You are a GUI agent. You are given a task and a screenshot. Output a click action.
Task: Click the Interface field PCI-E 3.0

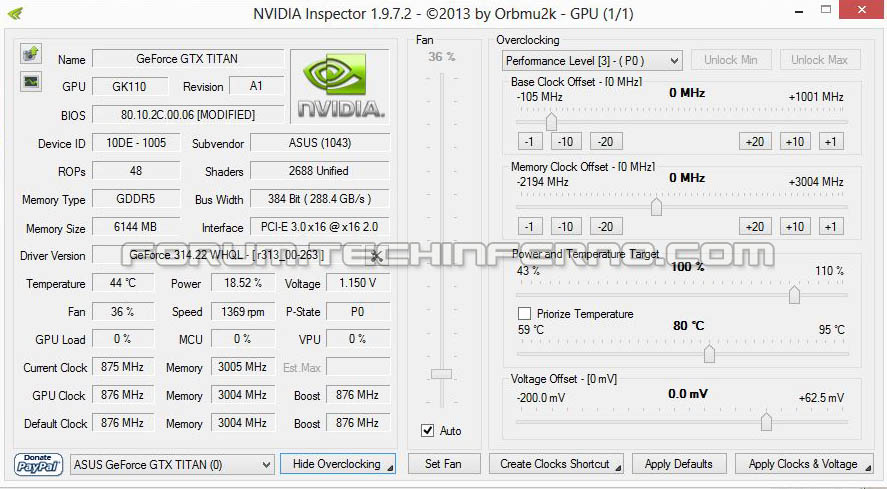(x=320, y=227)
